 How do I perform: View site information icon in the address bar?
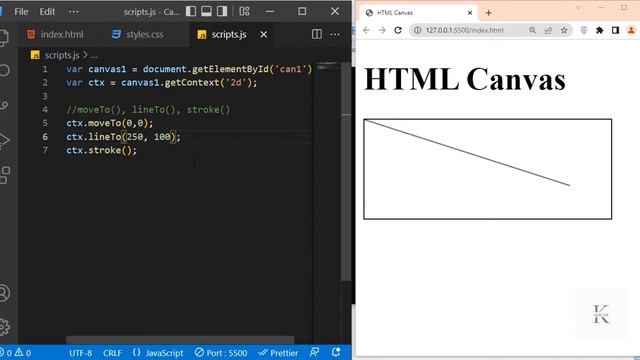tap(418, 30)
